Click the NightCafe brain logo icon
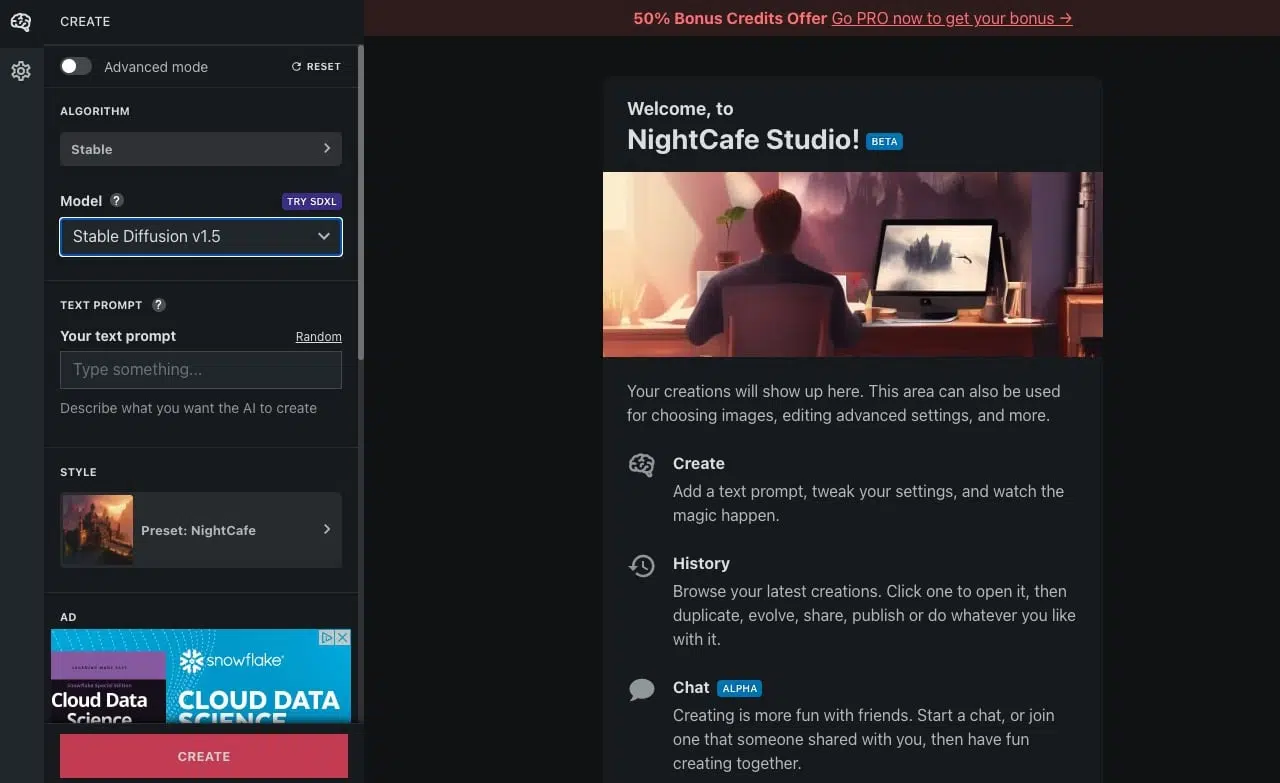This screenshot has width=1280, height=783. 21,22
